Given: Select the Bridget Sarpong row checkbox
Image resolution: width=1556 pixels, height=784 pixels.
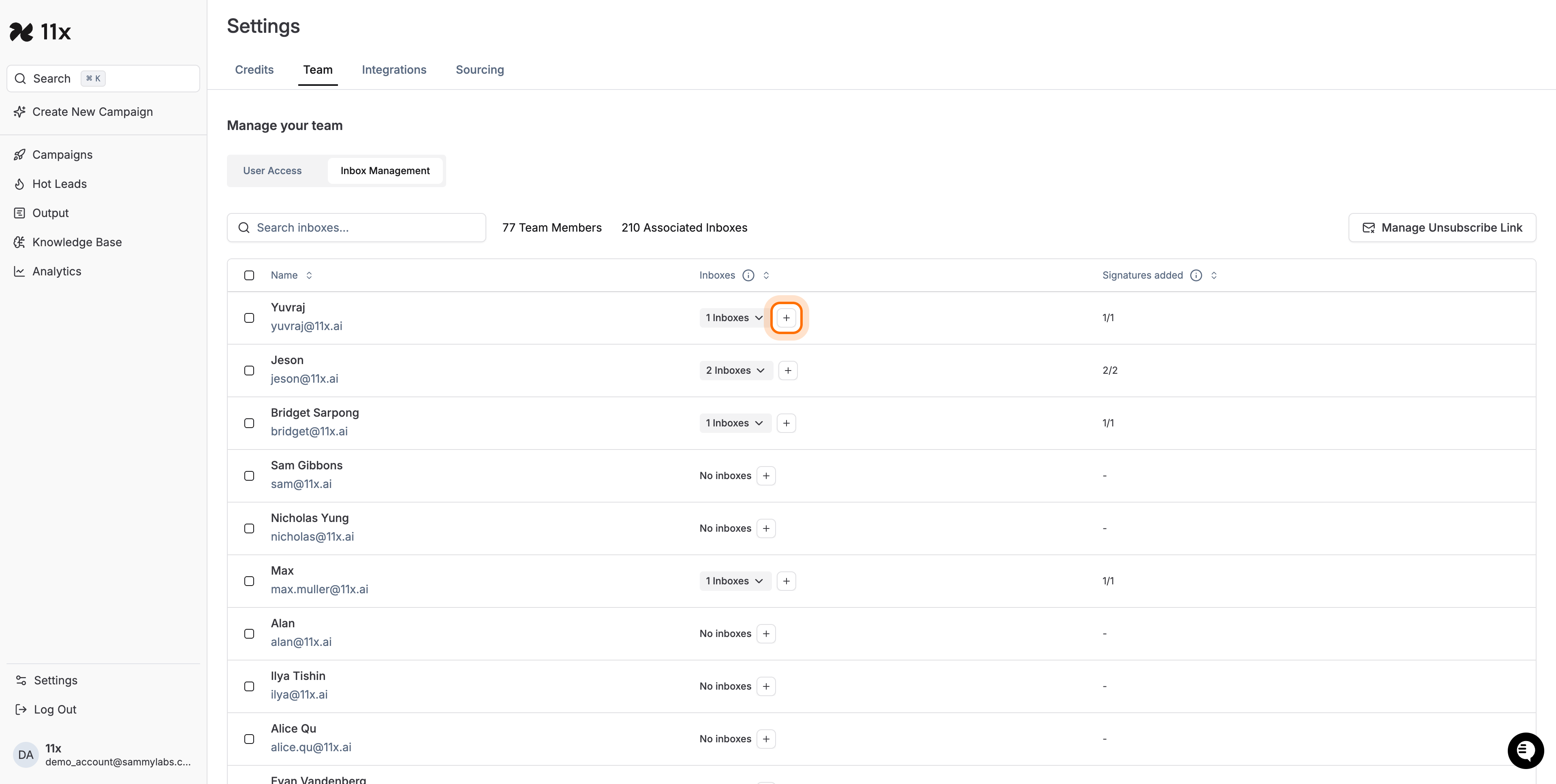Looking at the screenshot, I should coord(249,422).
